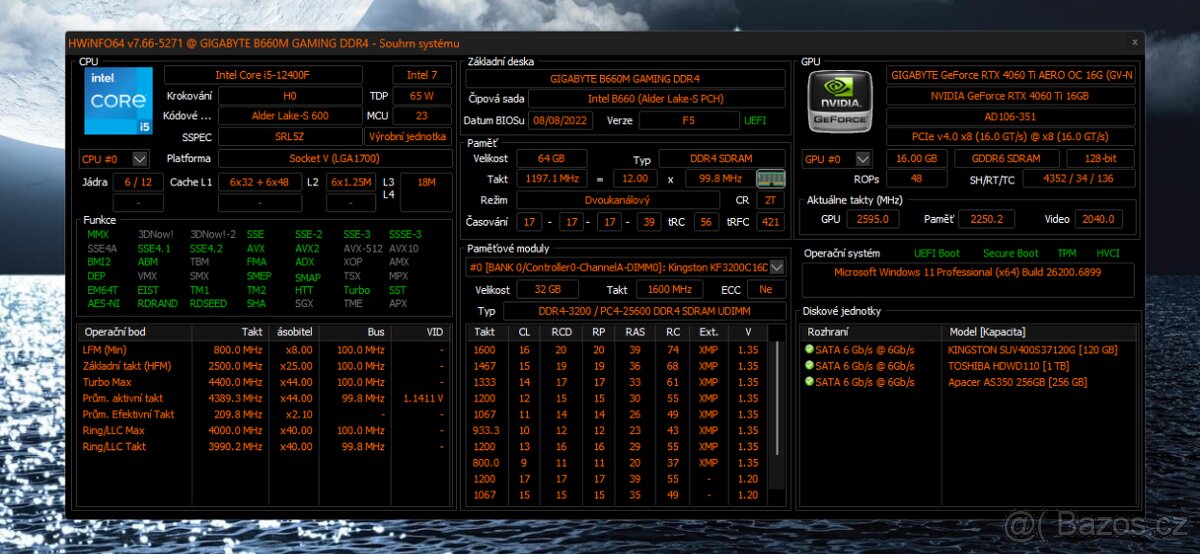Viewport: 1200px width, 554px height.
Task: Click the 18M L3 cache value
Action: 426,182
